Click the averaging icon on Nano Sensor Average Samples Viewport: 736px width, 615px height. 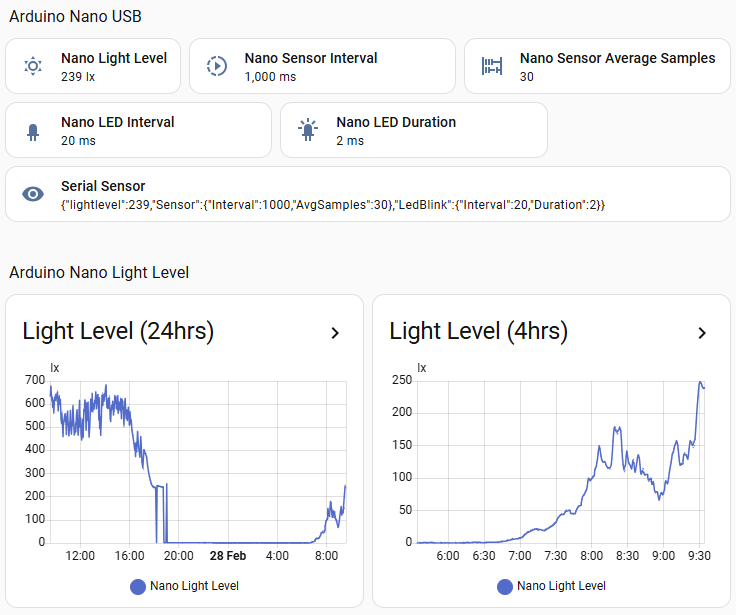point(492,66)
